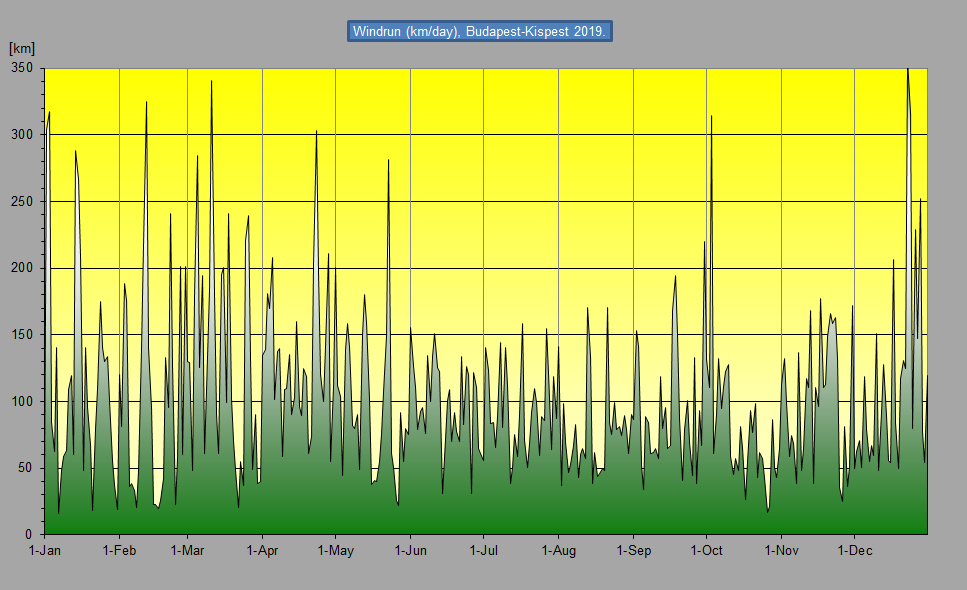Click the chart title 'Windrun (km/day), Budapest-Kispest 2019.'
Image resolution: width=967 pixels, height=590 pixels.
click(x=479, y=31)
